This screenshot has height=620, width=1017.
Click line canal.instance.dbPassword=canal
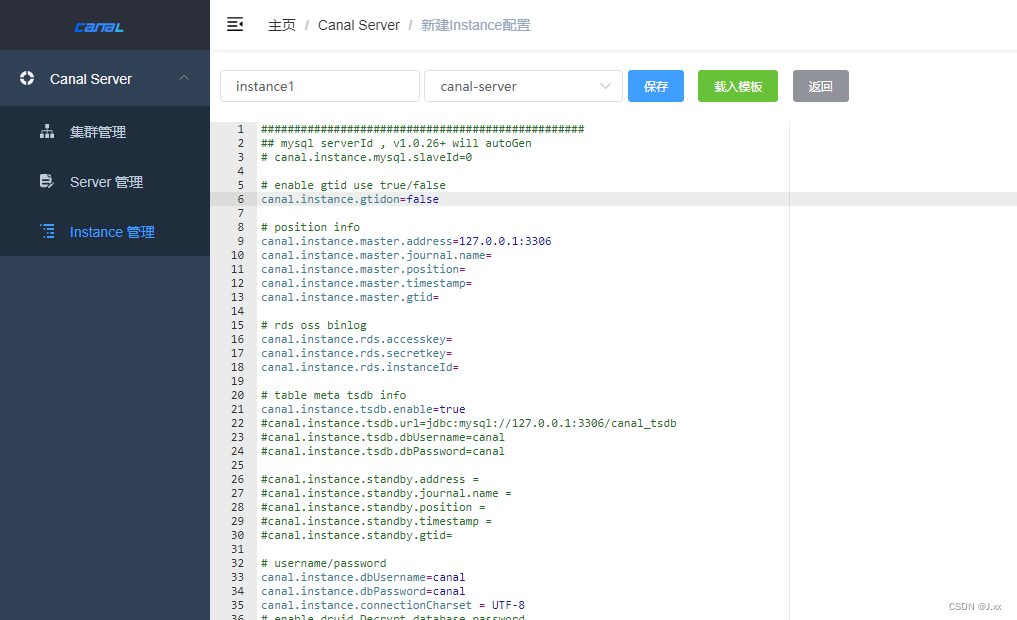[363, 591]
